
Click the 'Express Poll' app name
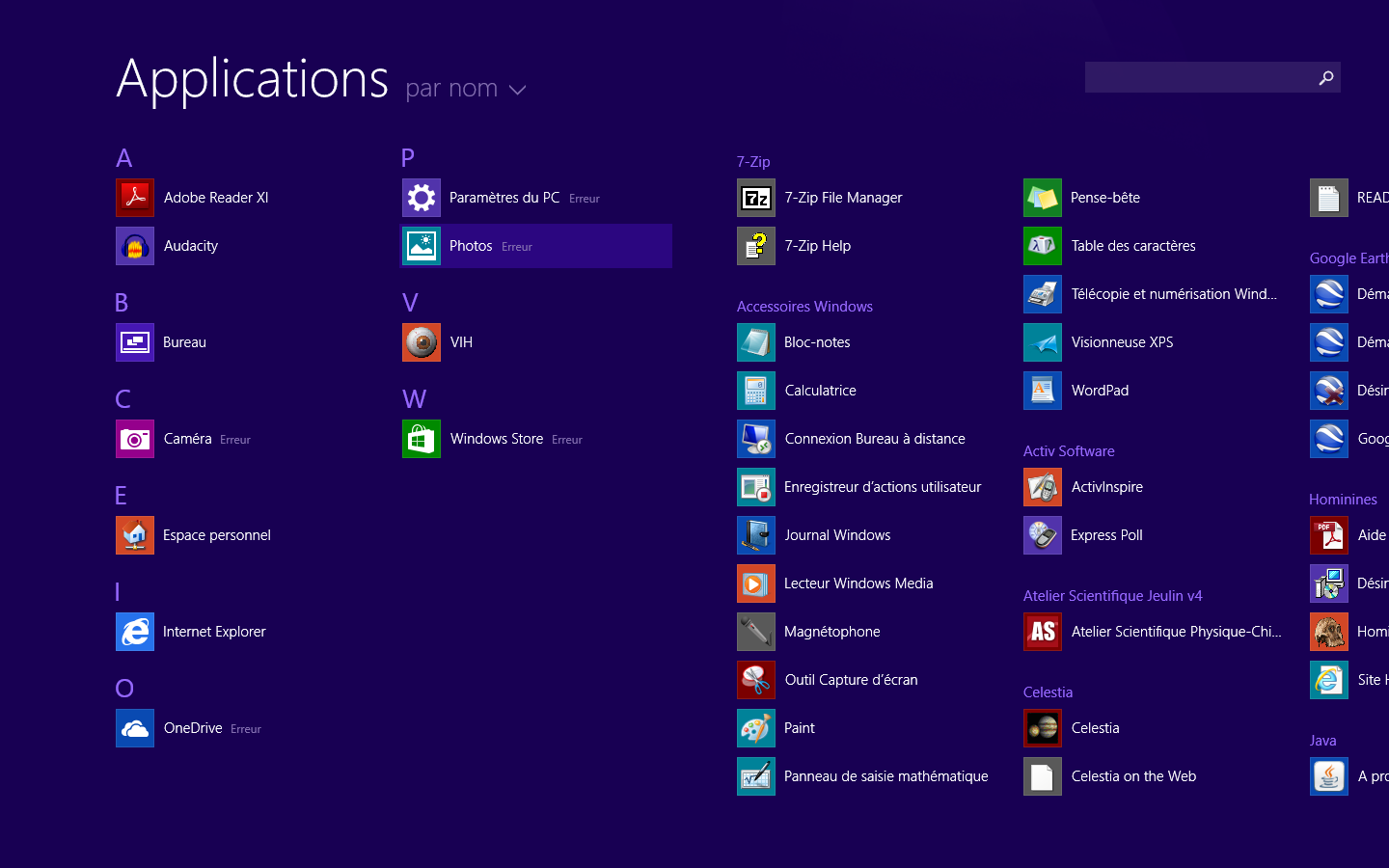(1106, 535)
